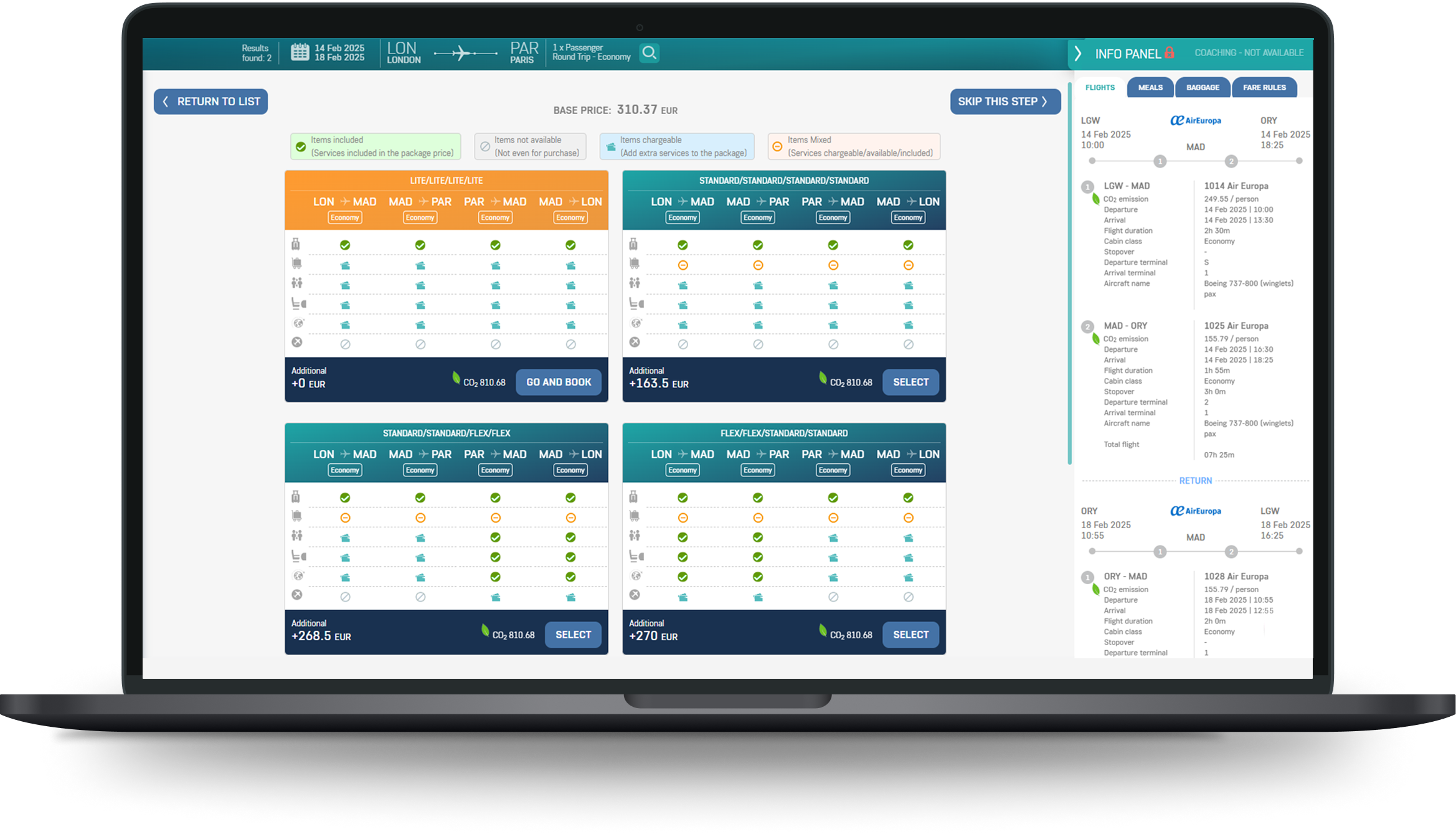The width and height of the screenshot is (1456, 837).
Task: Switch to the MEALS tab
Action: [x=1150, y=88]
